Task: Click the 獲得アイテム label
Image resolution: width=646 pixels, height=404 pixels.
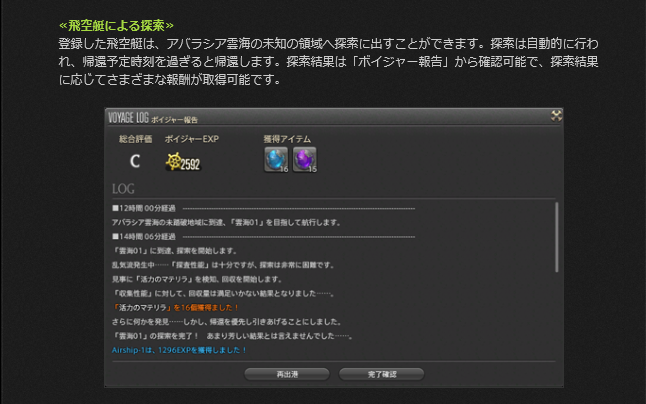Action: click(287, 139)
